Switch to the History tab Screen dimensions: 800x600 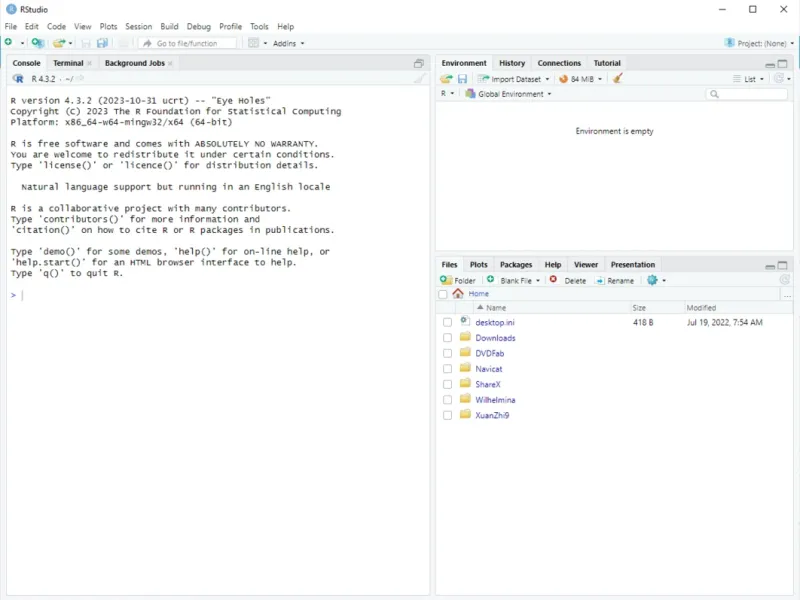point(512,63)
